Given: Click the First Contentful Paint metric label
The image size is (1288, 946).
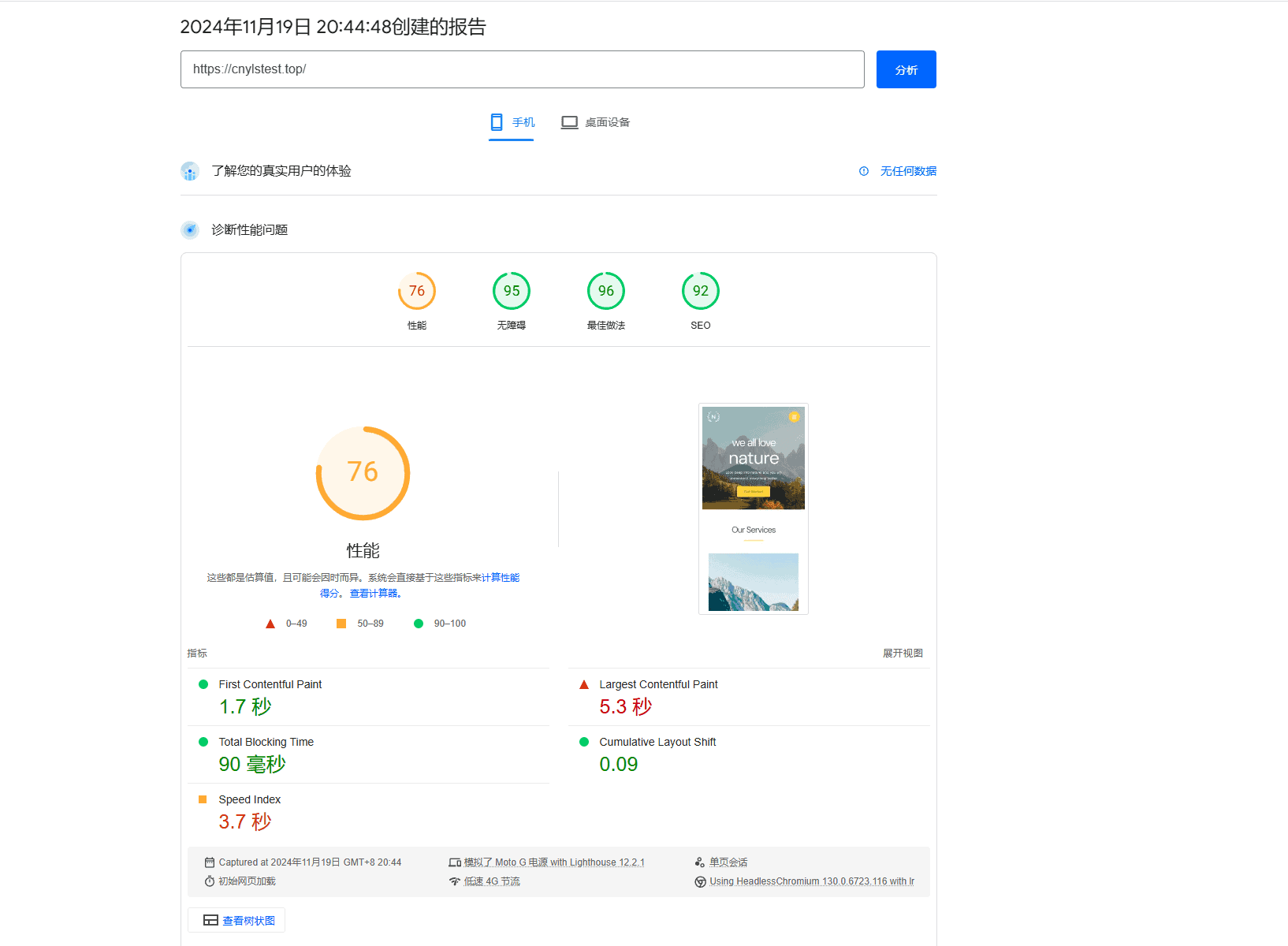Looking at the screenshot, I should pyautogui.click(x=270, y=684).
